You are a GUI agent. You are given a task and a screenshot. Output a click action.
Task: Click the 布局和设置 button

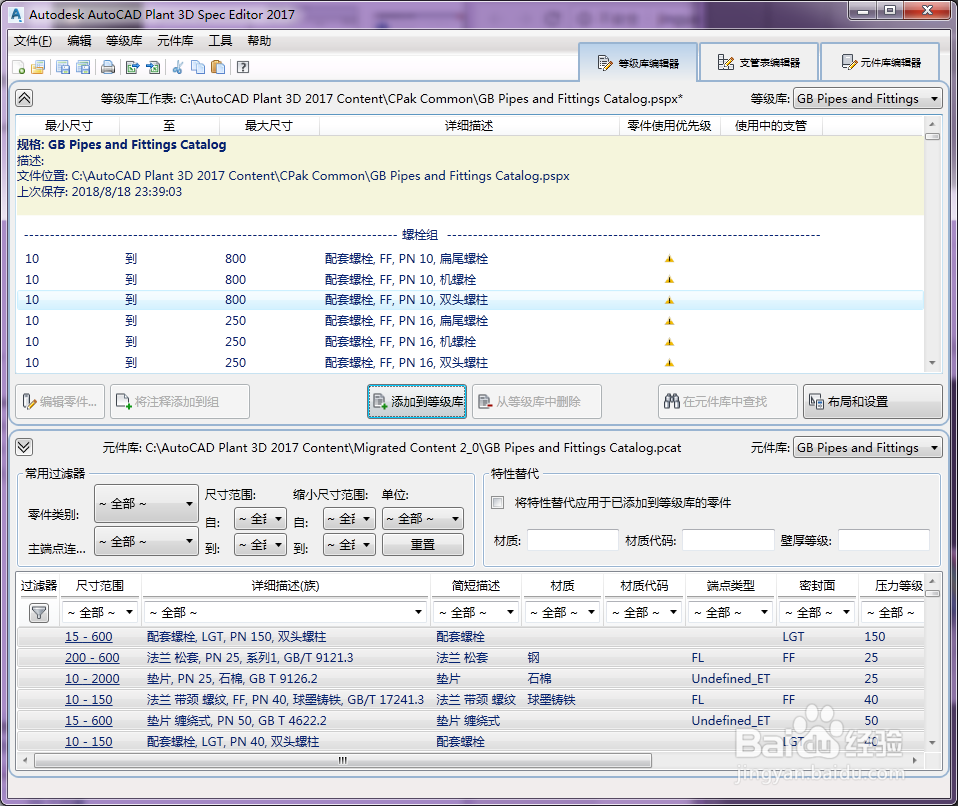(872, 401)
